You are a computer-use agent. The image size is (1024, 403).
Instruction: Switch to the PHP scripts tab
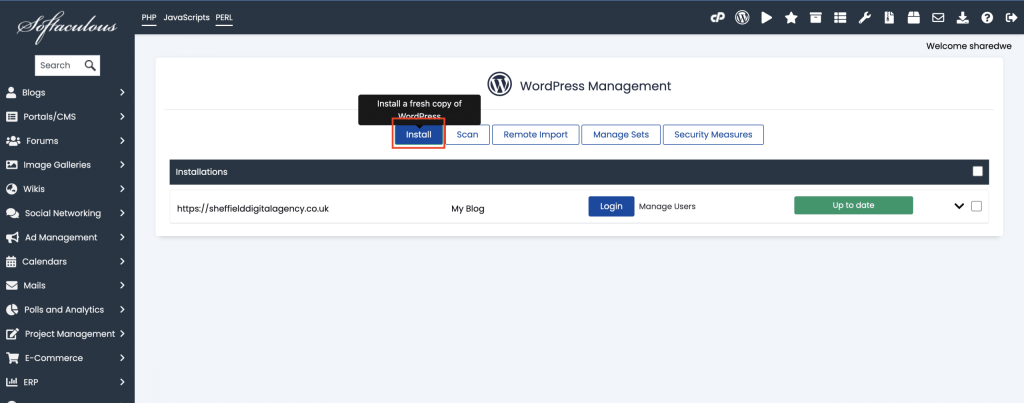click(x=149, y=18)
